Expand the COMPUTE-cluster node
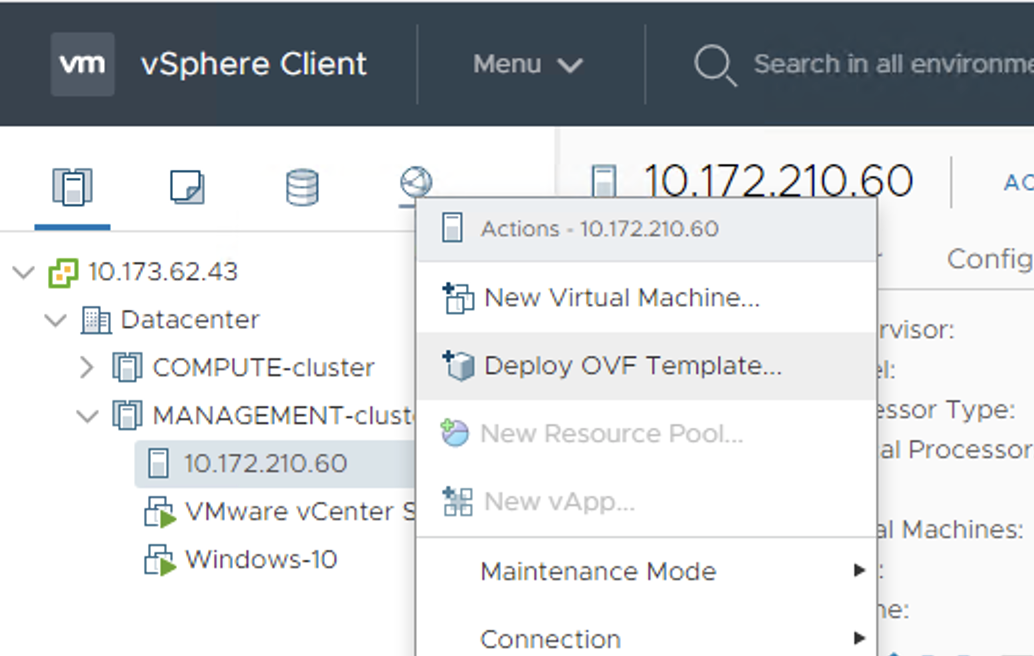1034x656 pixels. pos(86,367)
